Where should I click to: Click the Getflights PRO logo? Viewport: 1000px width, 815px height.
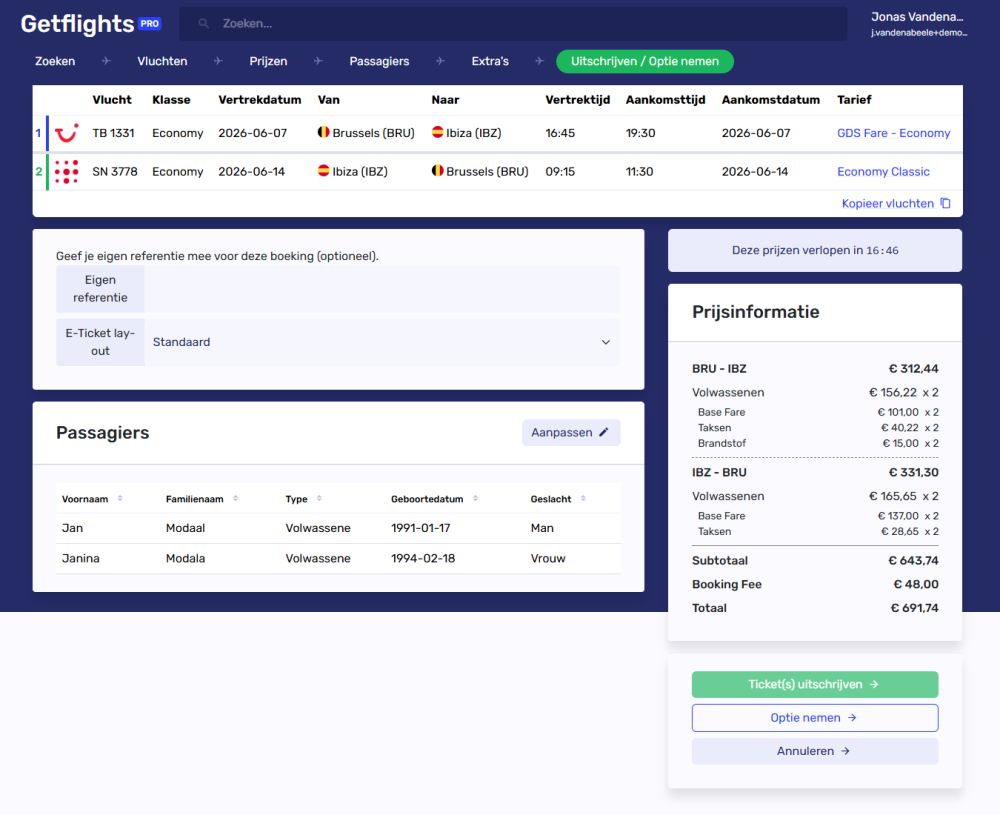[x=90, y=24]
